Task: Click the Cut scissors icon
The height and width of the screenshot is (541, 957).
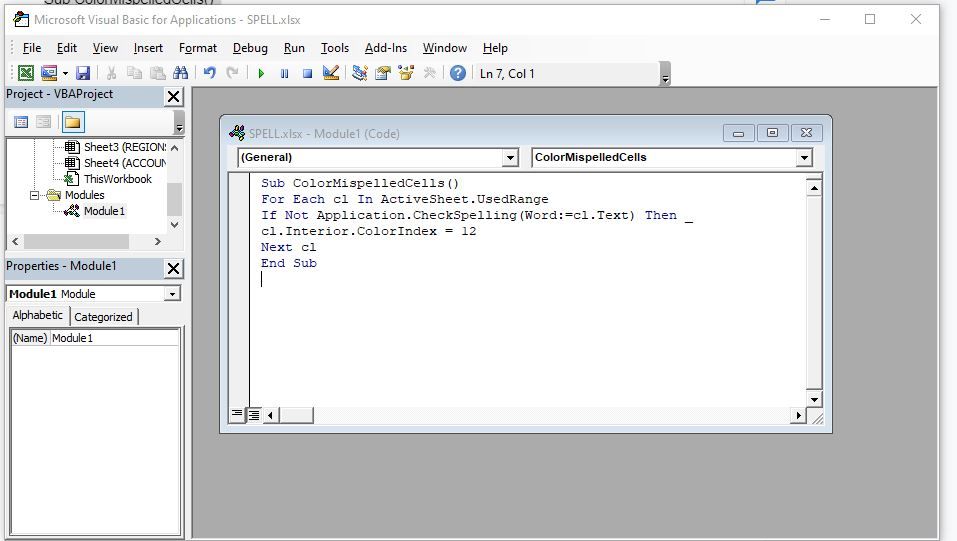Action: [x=111, y=73]
